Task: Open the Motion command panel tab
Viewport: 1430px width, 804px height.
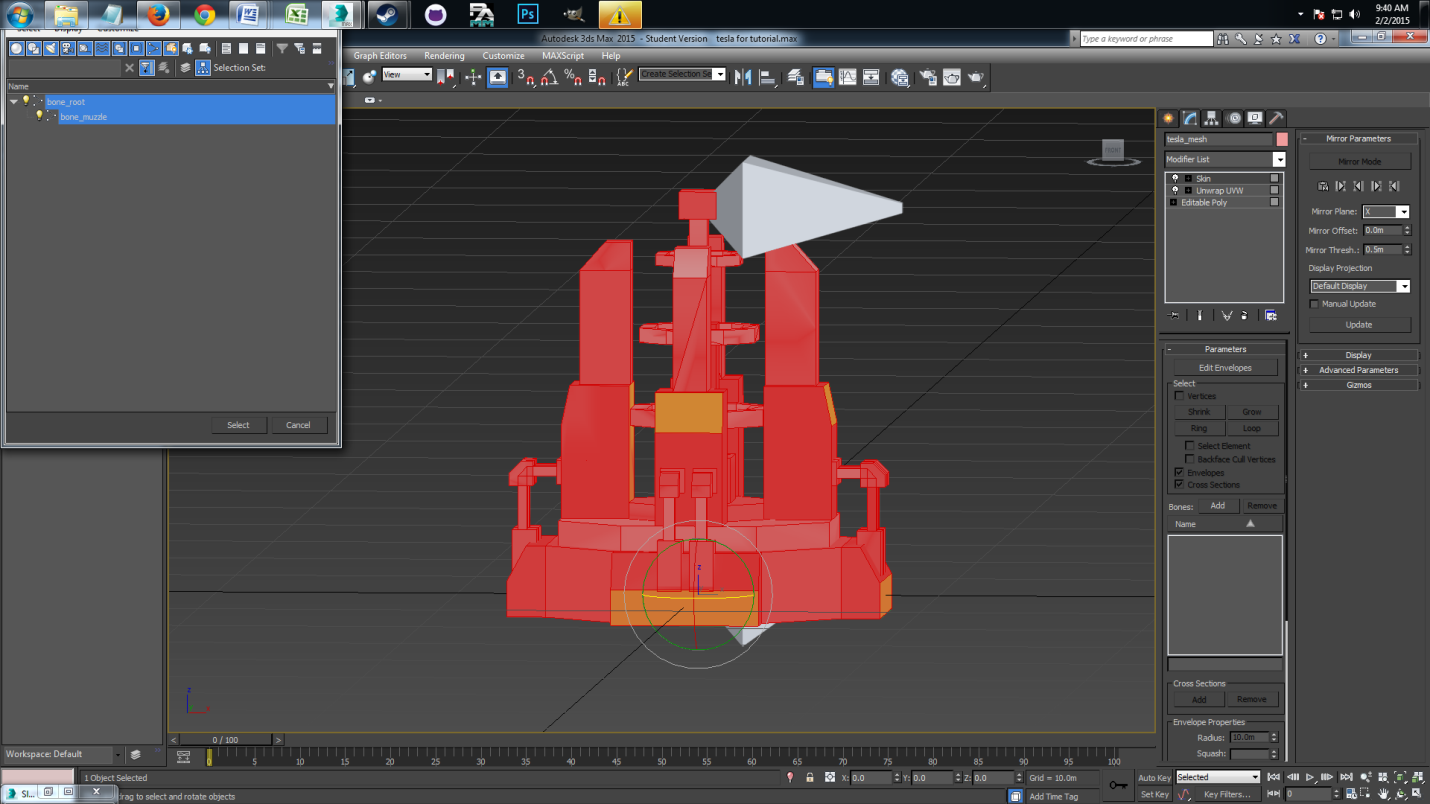Action: 1233,118
